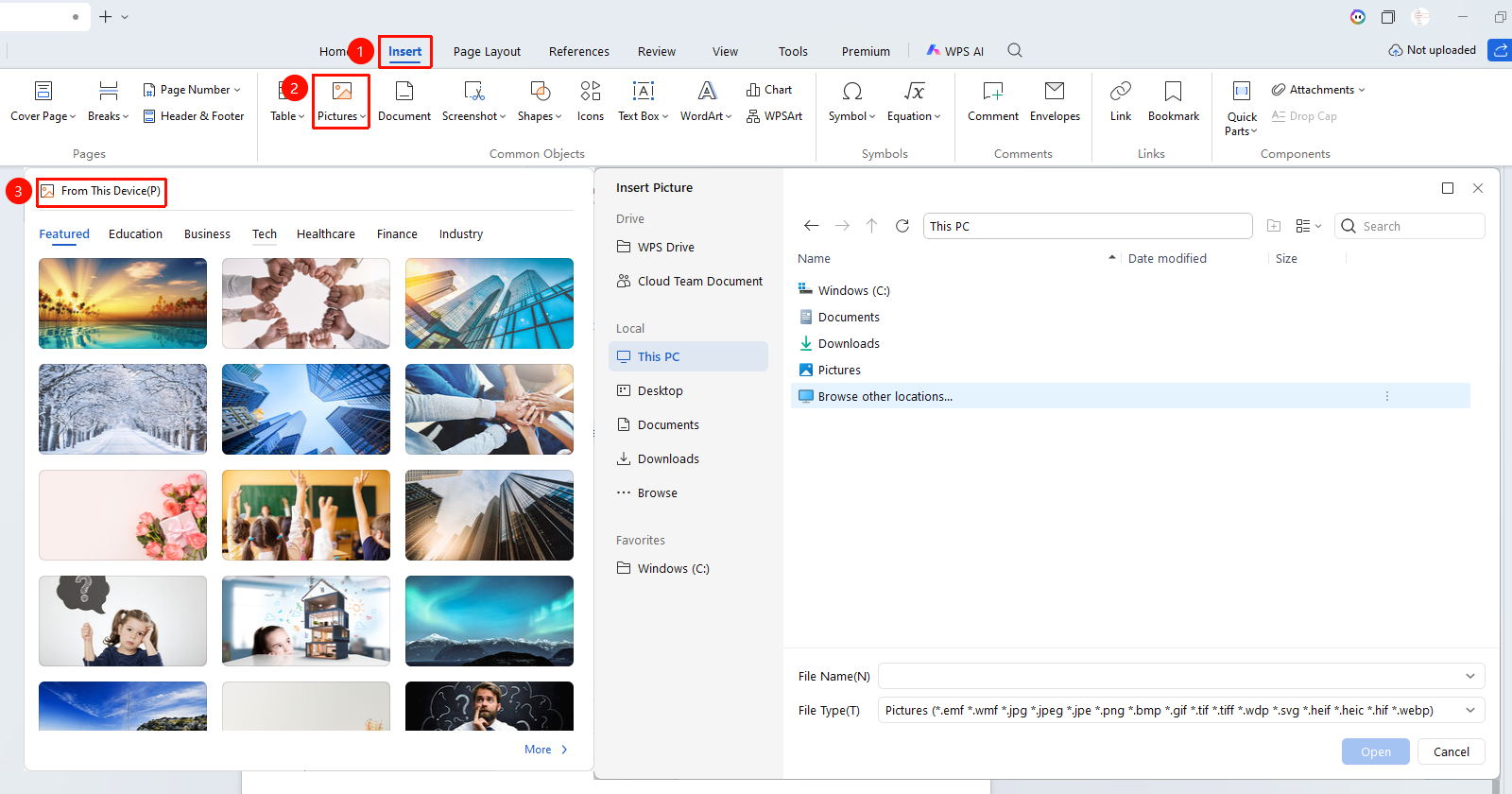Screen dimensions: 1512x794
Task: Click the Search field in the dialog
Action: pyautogui.click(x=1410, y=226)
